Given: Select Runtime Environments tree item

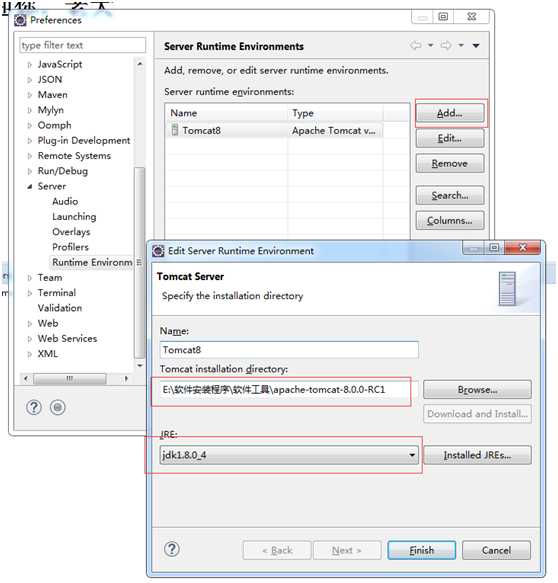Looking at the screenshot, I should pos(92,262).
